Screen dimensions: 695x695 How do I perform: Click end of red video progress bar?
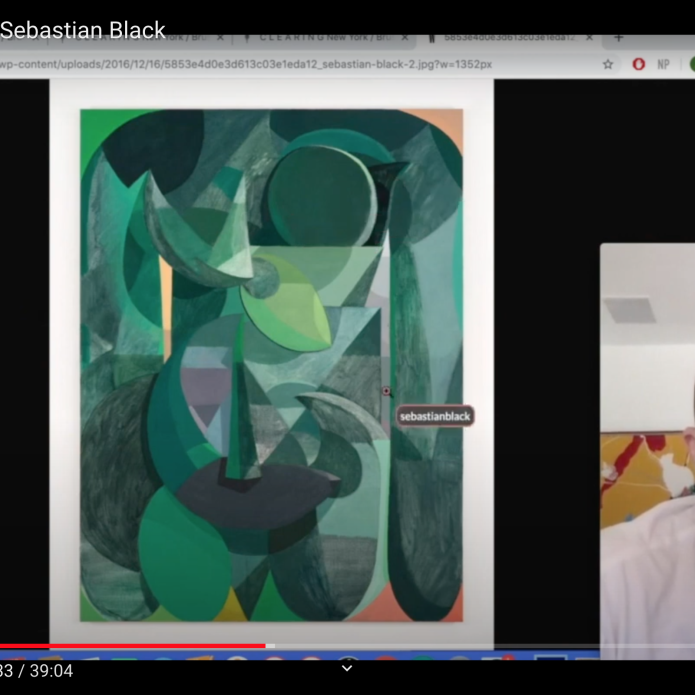point(265,646)
